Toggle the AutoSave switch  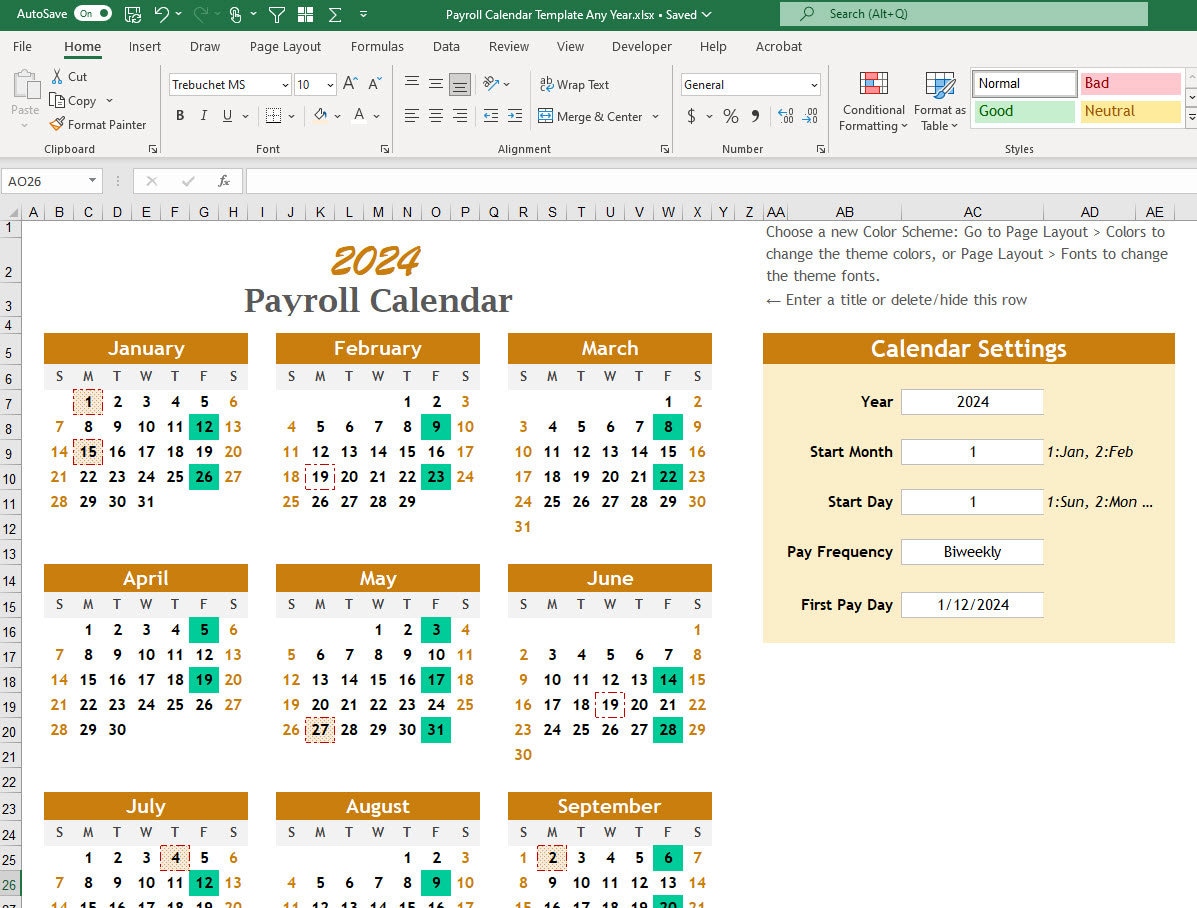(92, 14)
